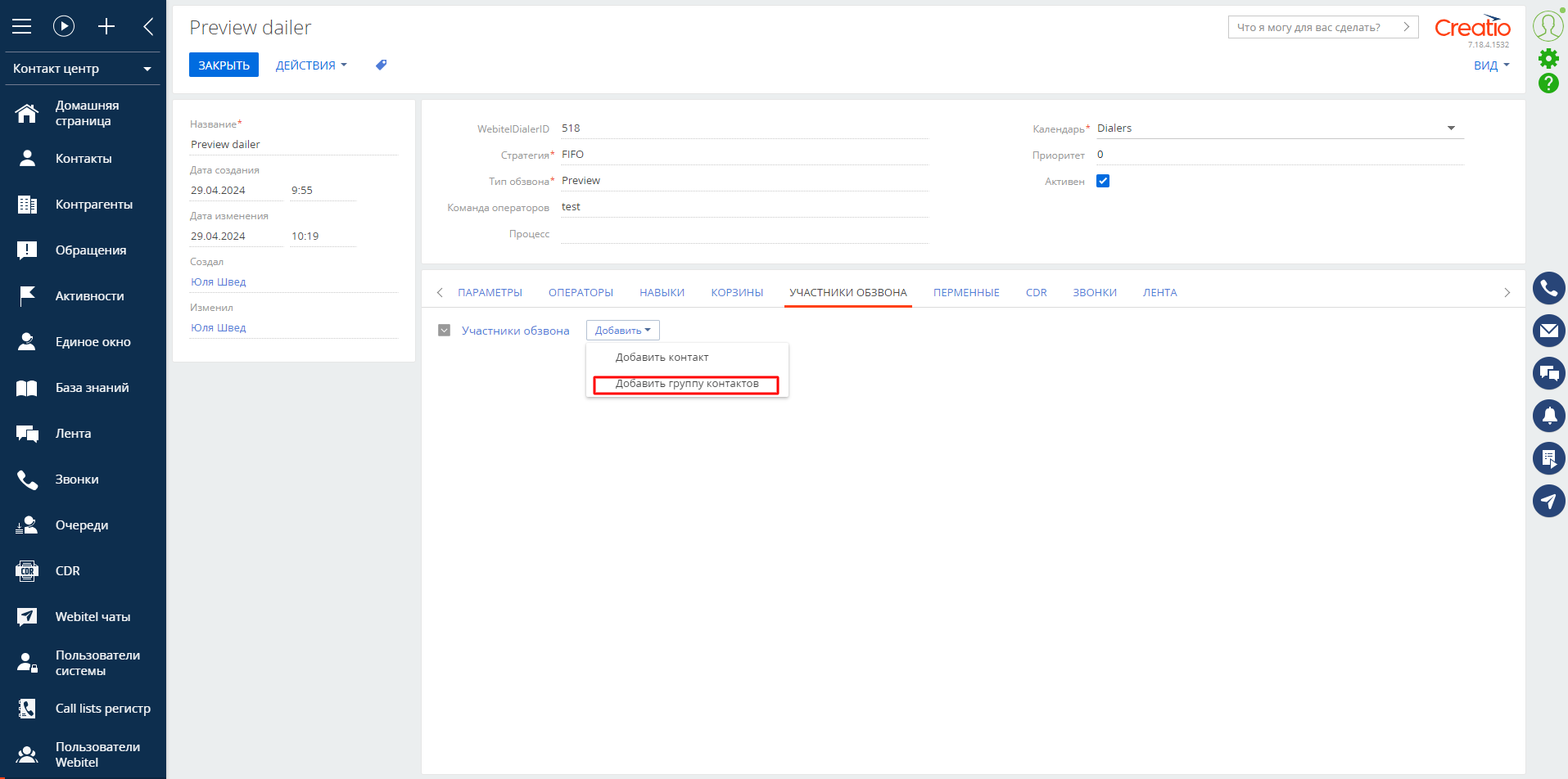
Task: Click the Приоритет input field
Action: [1280, 155]
